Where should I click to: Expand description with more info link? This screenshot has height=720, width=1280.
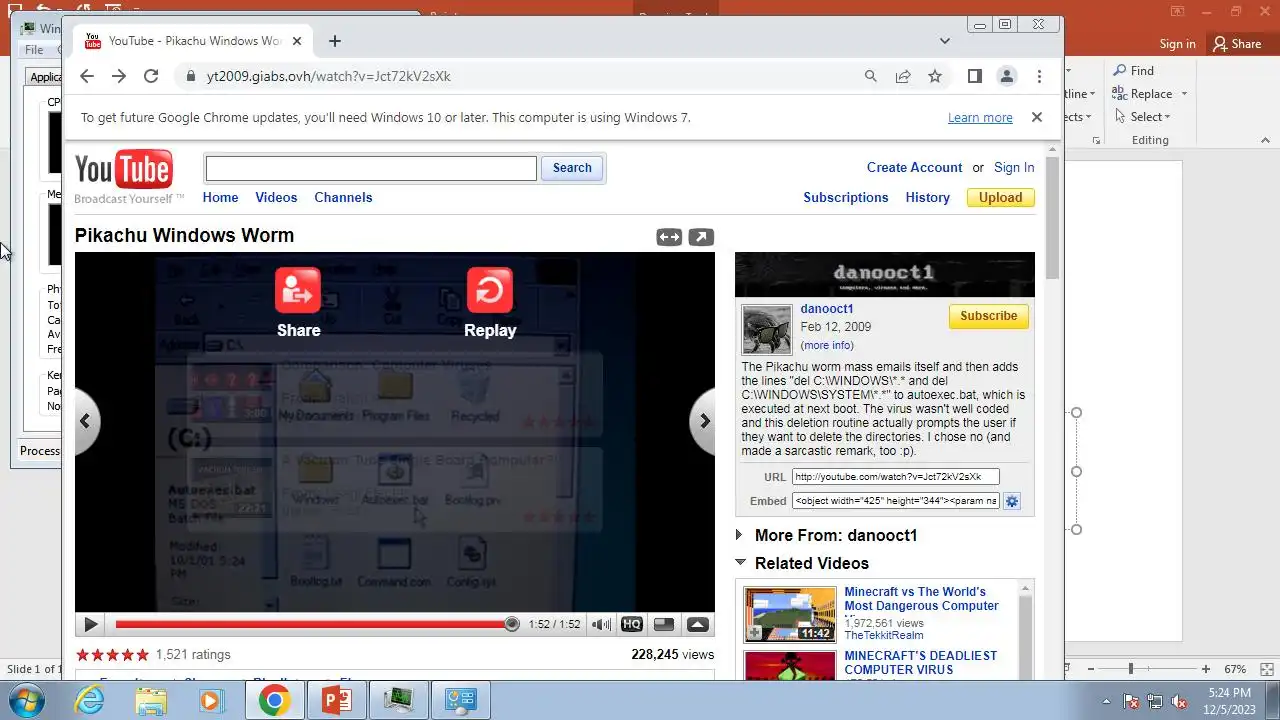click(x=827, y=345)
